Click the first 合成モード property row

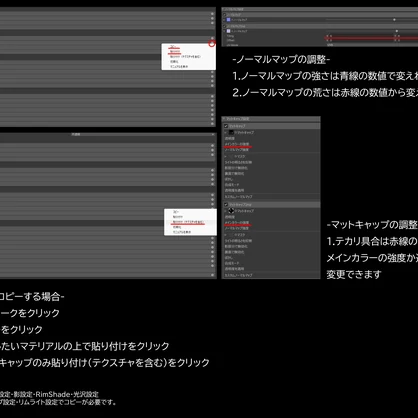[271, 185]
